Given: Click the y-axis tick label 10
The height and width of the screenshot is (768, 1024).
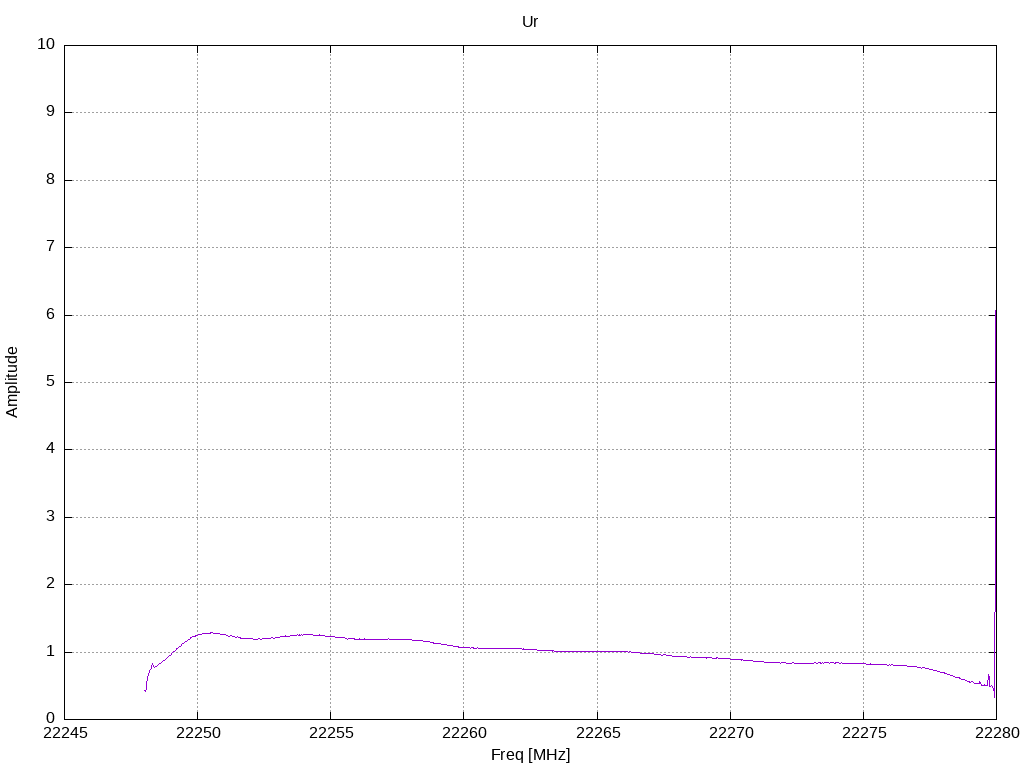Looking at the screenshot, I should (46, 44).
